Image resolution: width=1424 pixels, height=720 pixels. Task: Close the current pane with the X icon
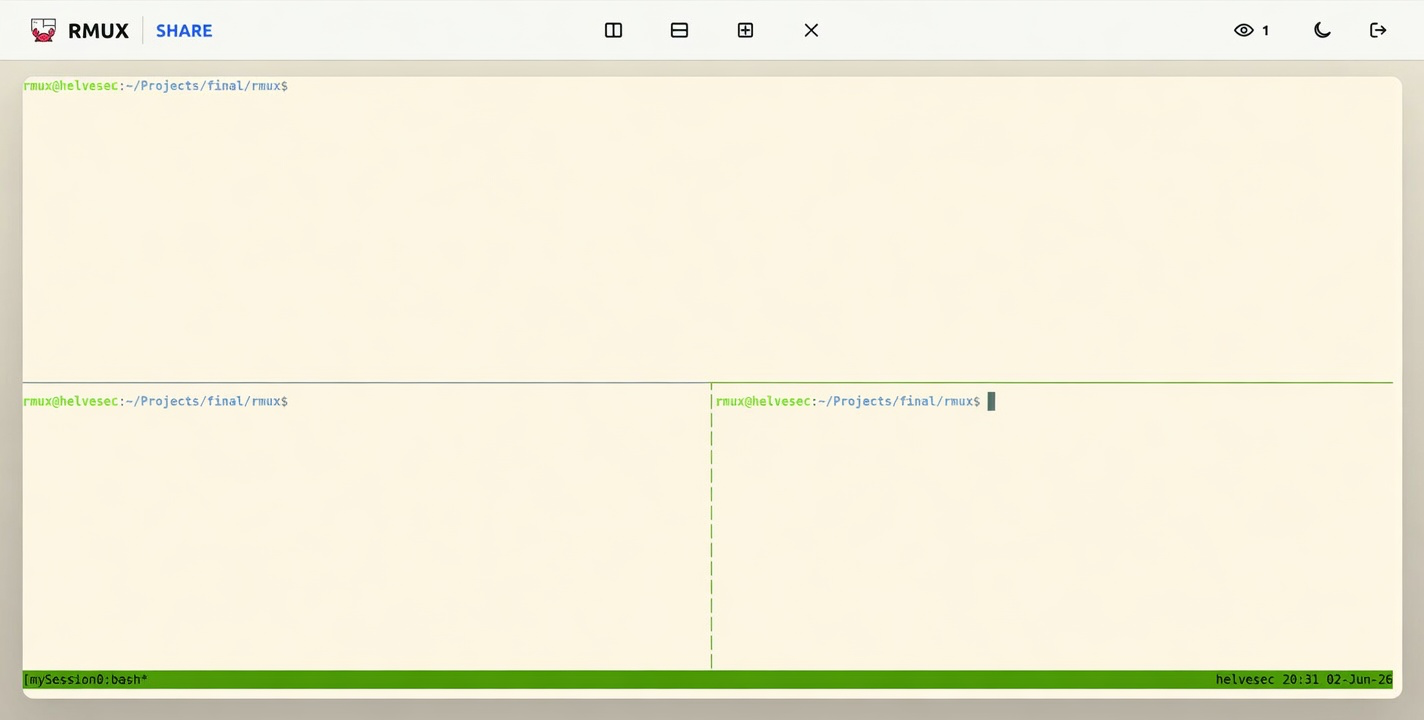812,30
